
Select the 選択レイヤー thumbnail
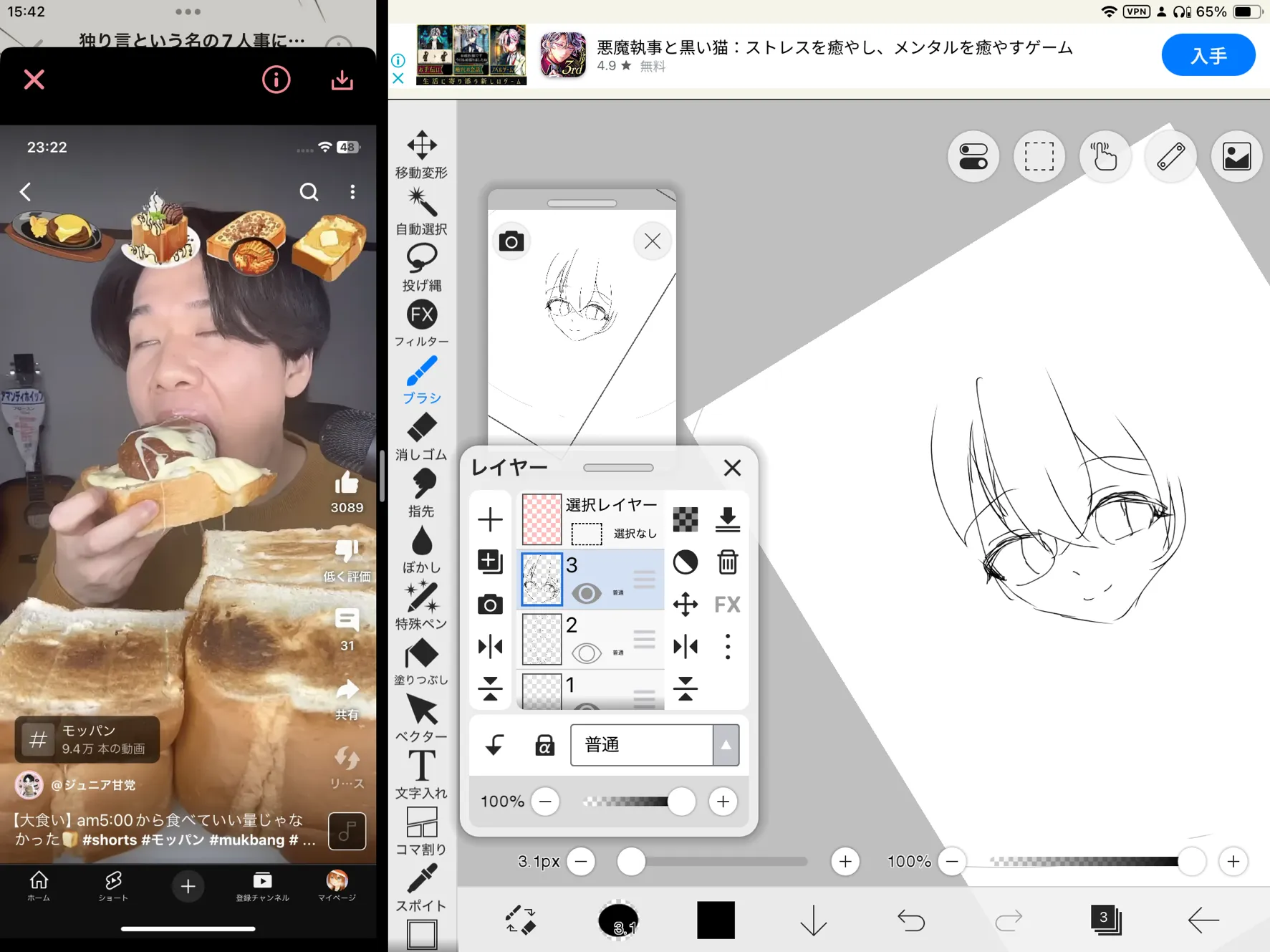(x=542, y=519)
